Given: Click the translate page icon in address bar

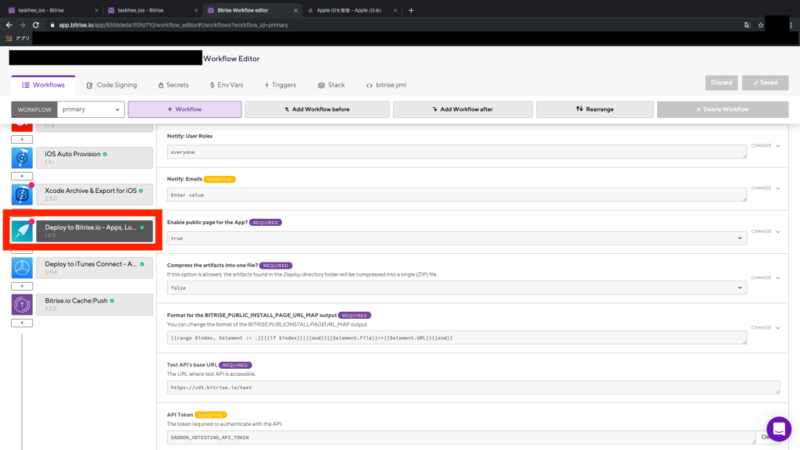Looking at the screenshot, I should pyautogui.click(x=747, y=24).
